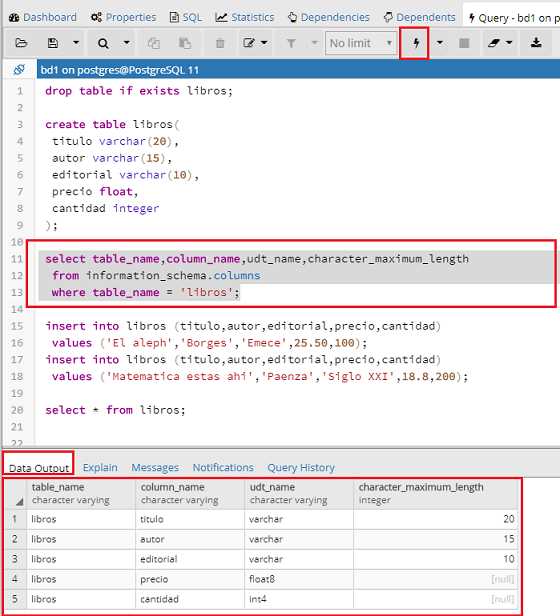Expand the Find options dropdown arrow
Screen dimensions: 560x616
click(x=127, y=43)
